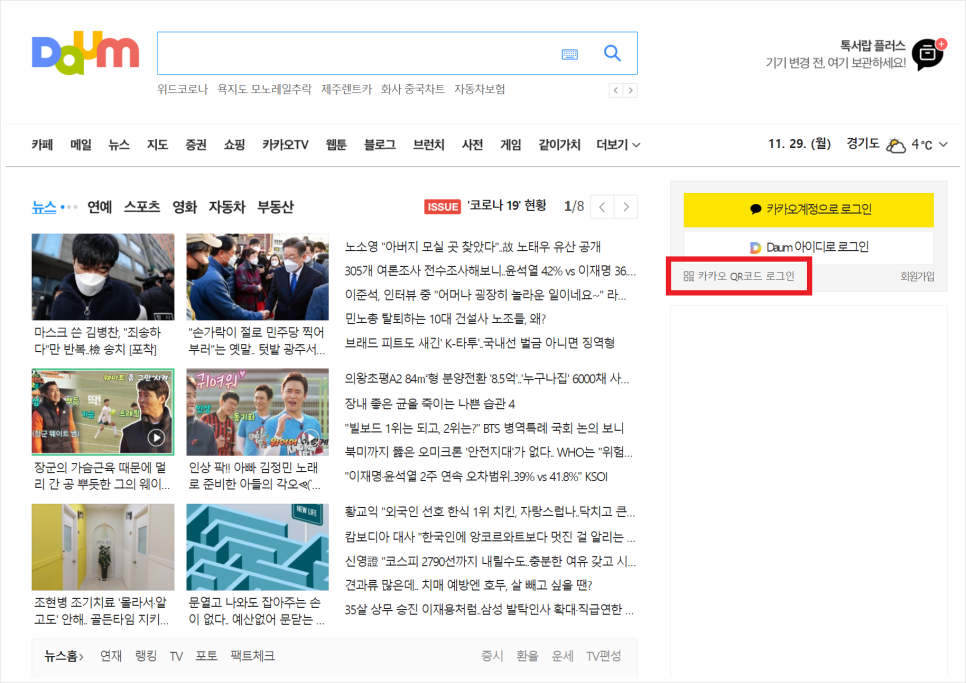Expand the weather region dropdown chevron
The width and height of the screenshot is (966, 683).
[943, 145]
